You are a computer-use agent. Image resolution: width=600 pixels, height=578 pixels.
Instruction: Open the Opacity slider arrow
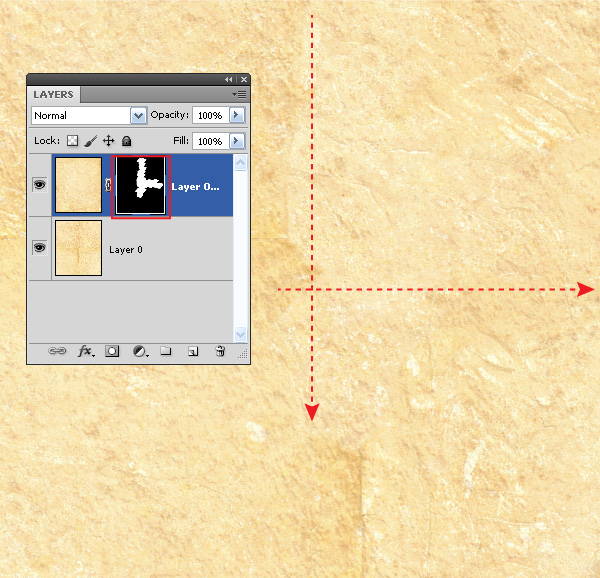click(x=236, y=115)
